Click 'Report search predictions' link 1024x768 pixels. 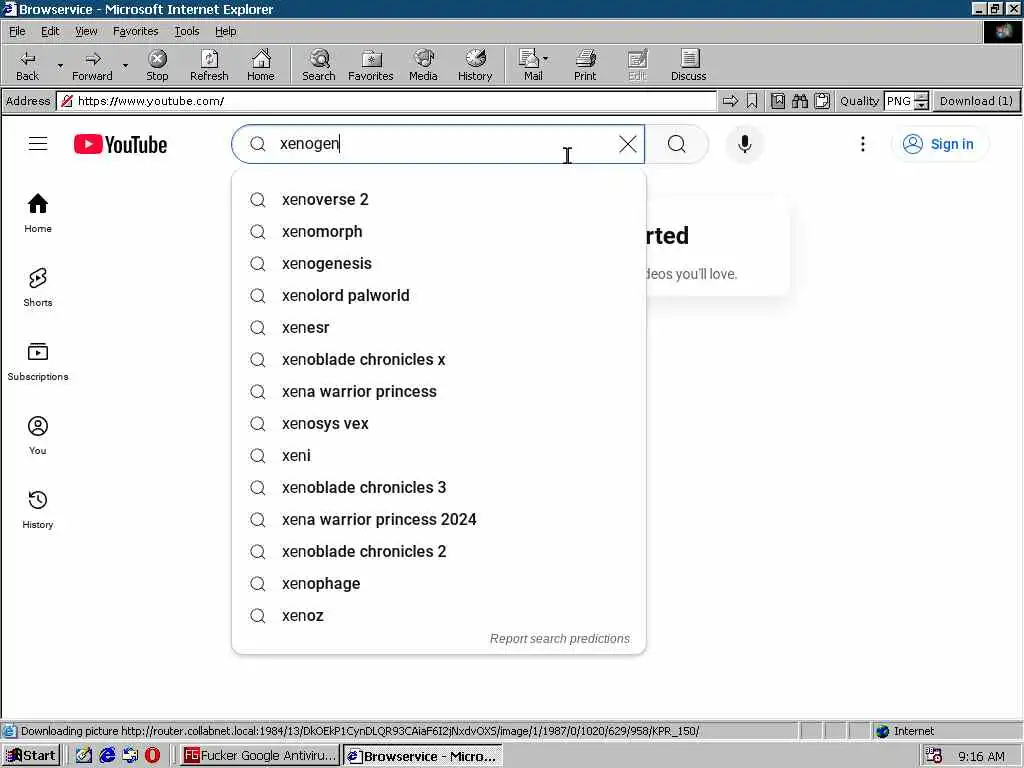pyautogui.click(x=560, y=639)
